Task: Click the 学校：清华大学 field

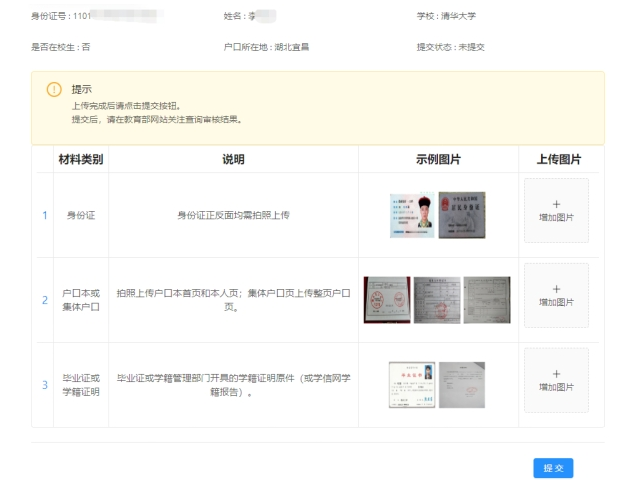Action: (x=446, y=16)
